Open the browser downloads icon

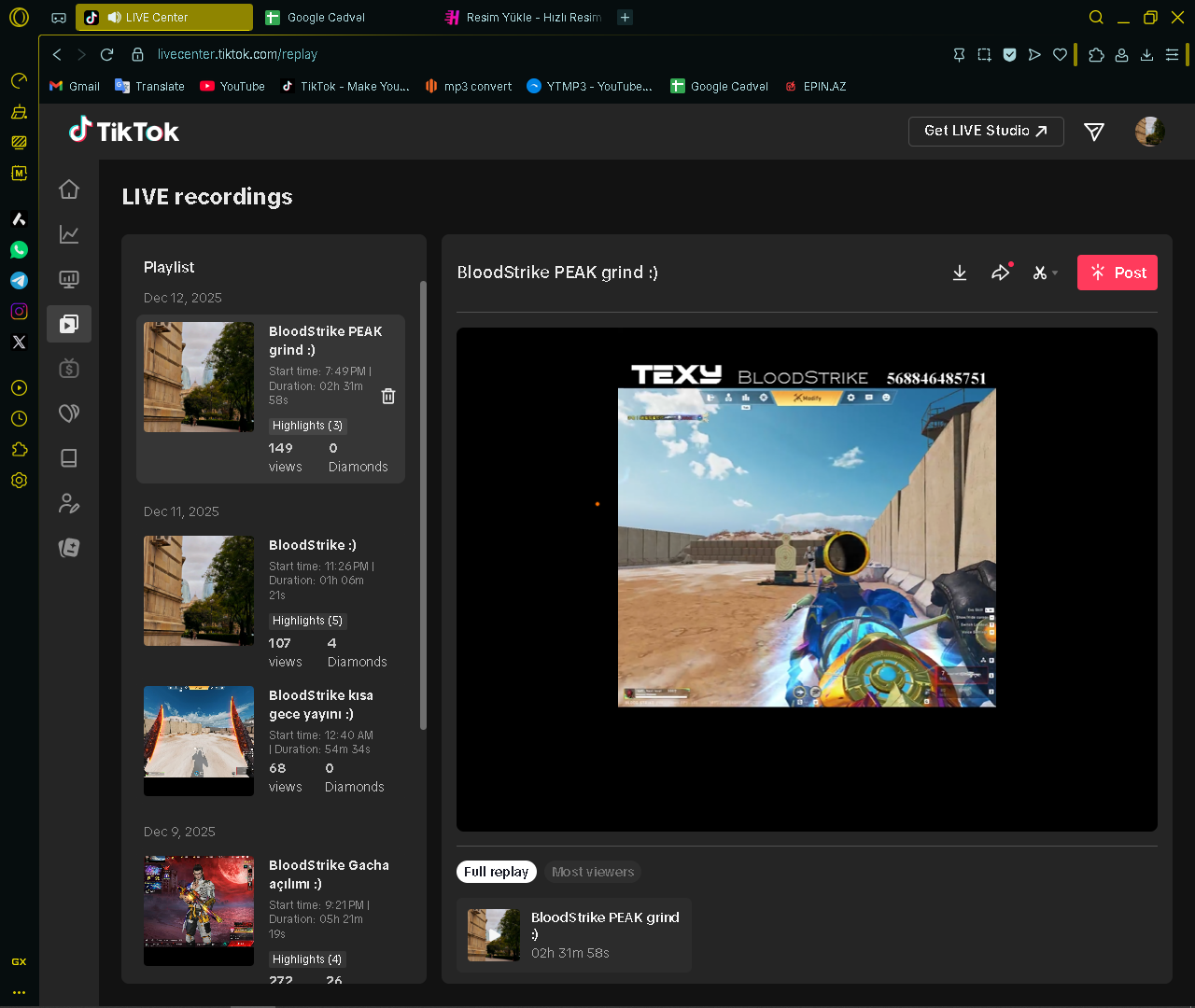(x=1146, y=55)
